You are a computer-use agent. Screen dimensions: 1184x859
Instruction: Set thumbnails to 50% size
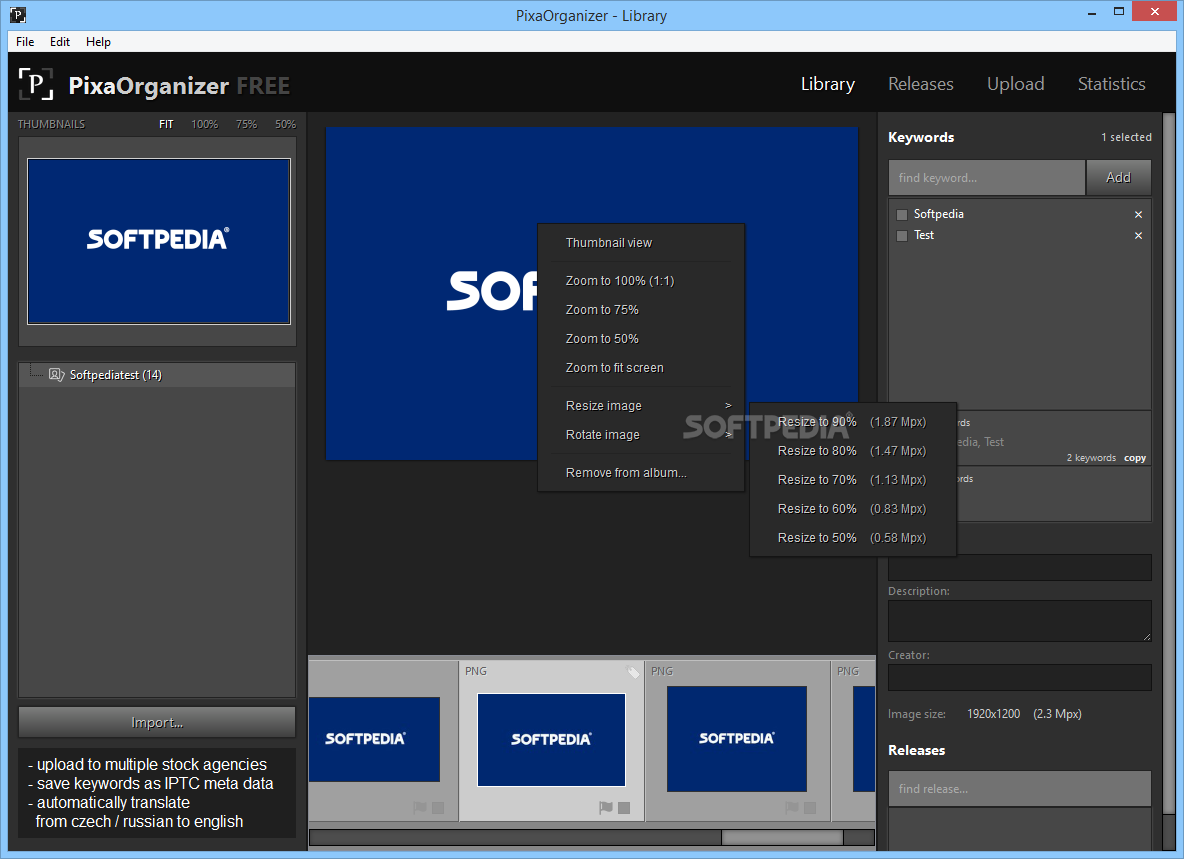tap(285, 124)
